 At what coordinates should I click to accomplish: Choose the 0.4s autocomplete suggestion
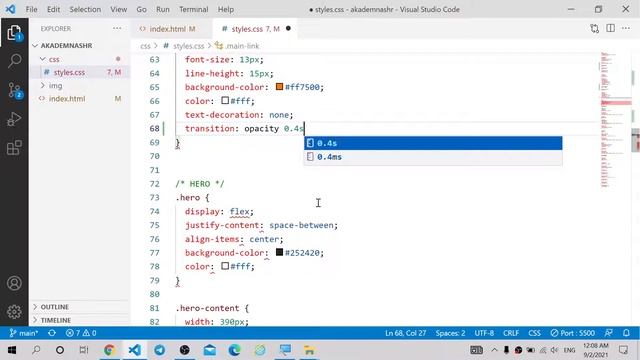click(433, 143)
